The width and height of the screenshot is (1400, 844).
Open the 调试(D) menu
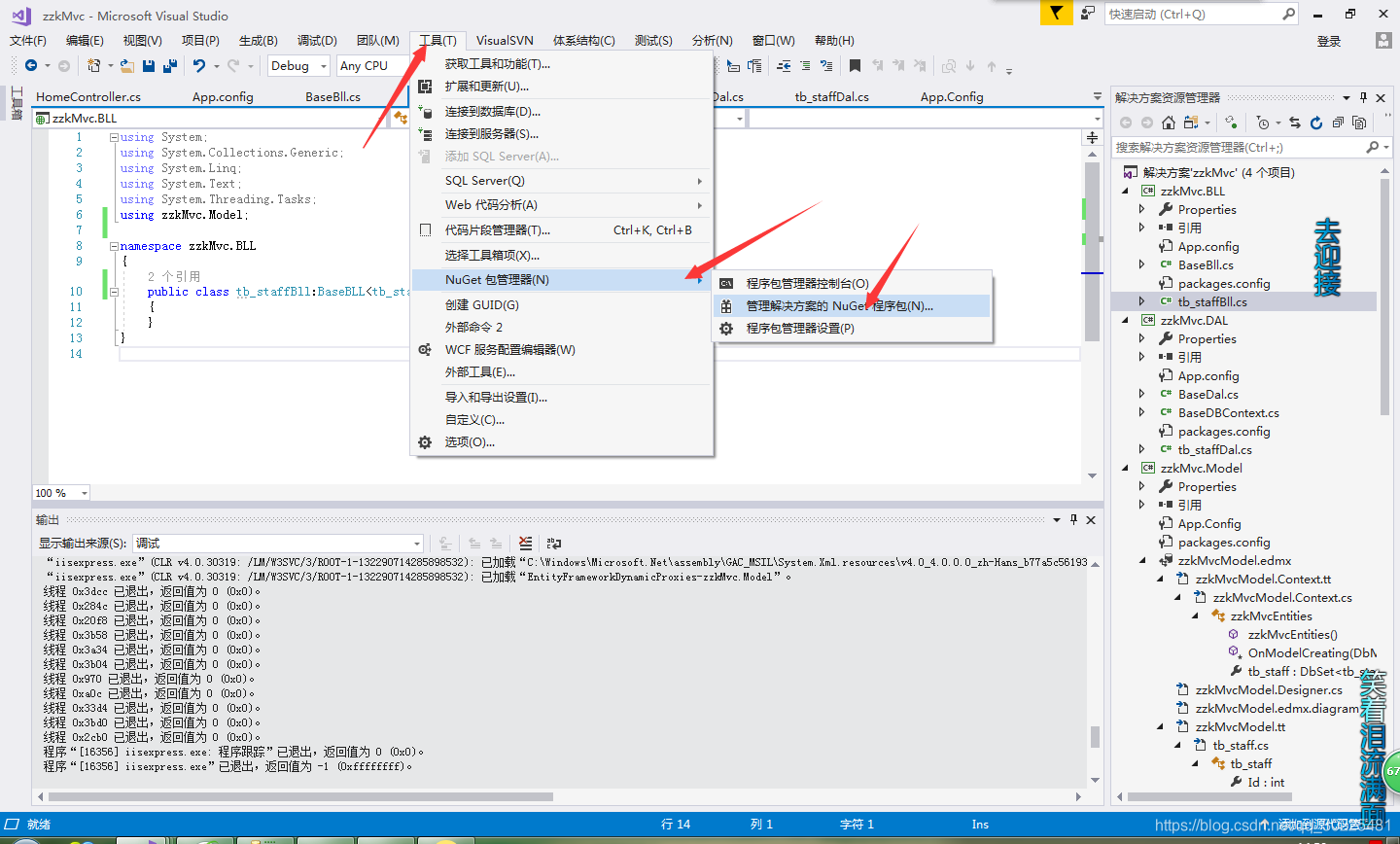[x=317, y=40]
